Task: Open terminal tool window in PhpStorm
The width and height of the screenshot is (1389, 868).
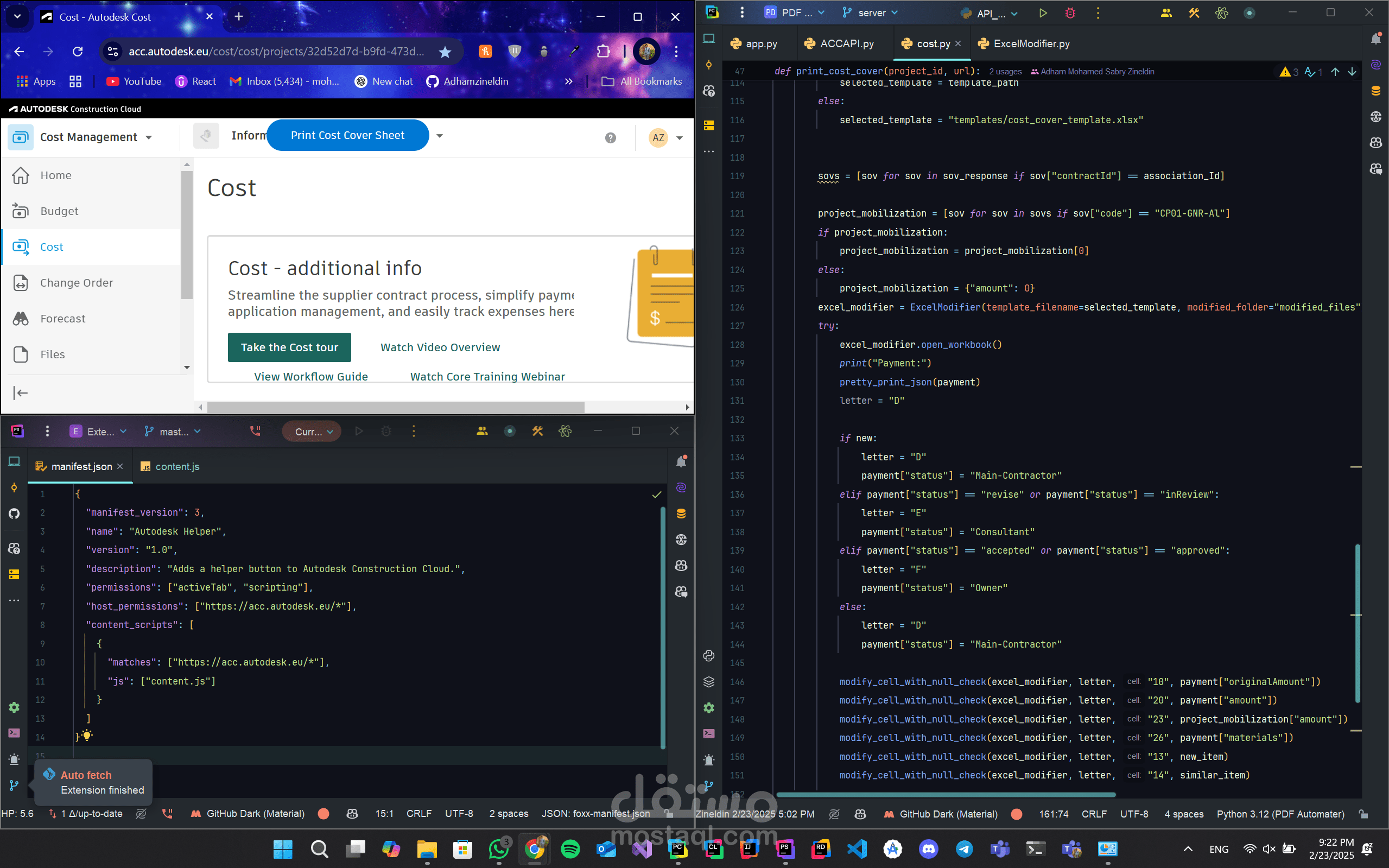Action: click(14, 733)
